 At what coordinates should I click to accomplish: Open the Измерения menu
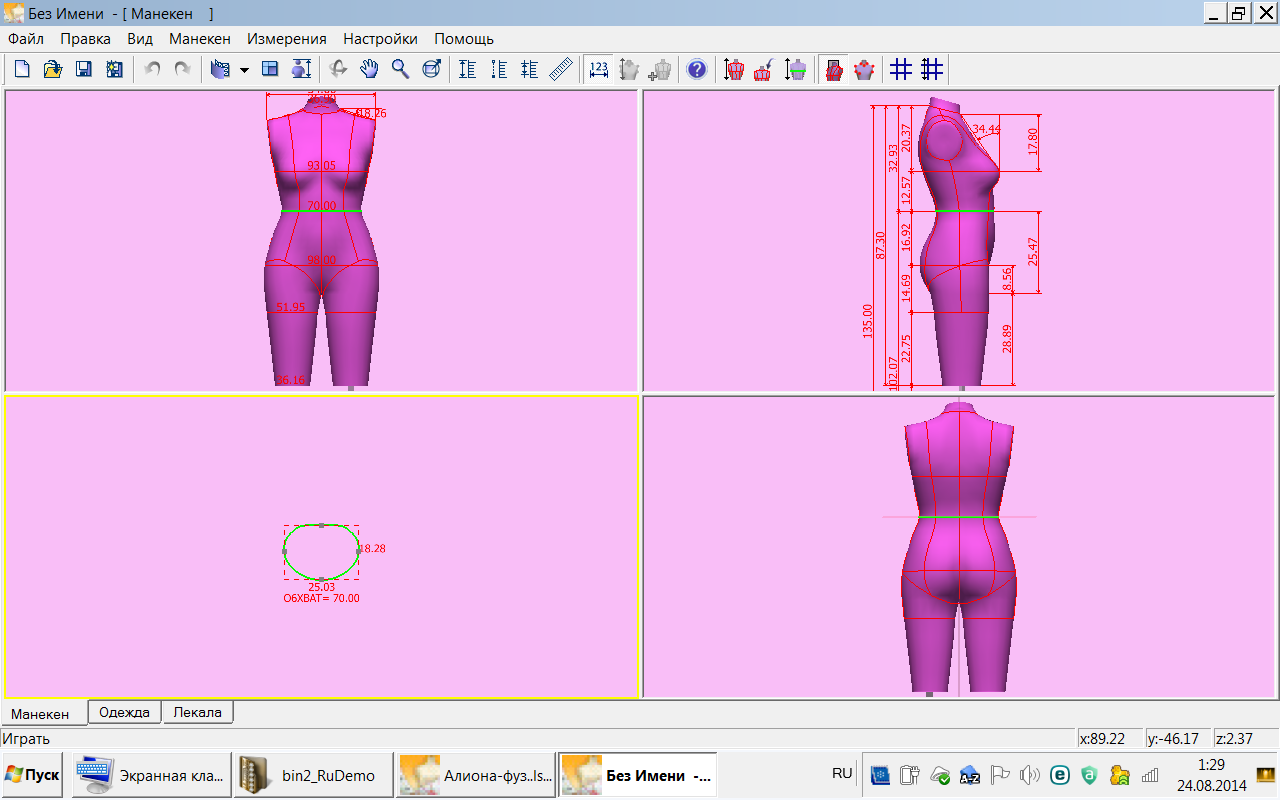[x=286, y=39]
